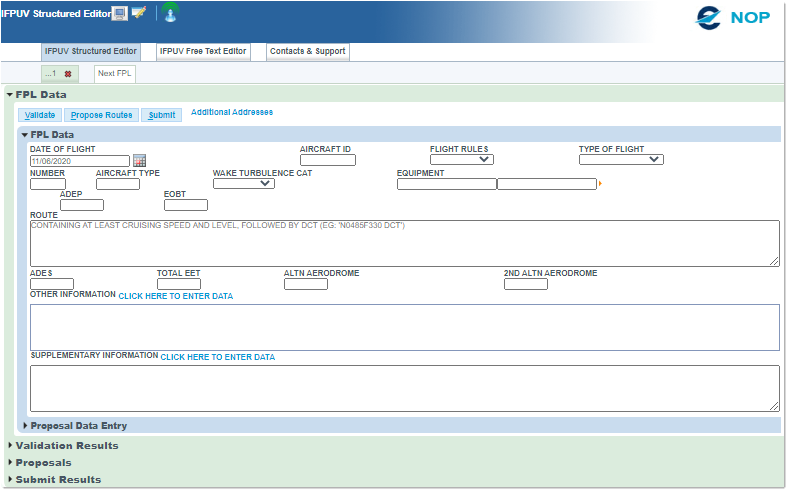The image size is (789, 492).
Task: Click the pencil edit icon in the header
Action: (138, 13)
